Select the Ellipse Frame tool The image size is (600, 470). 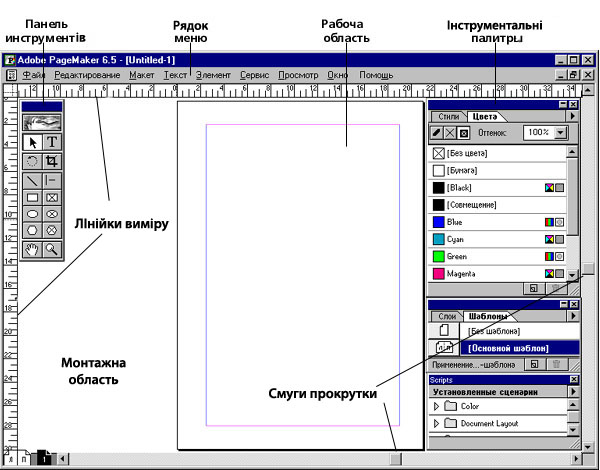pyautogui.click(x=52, y=214)
